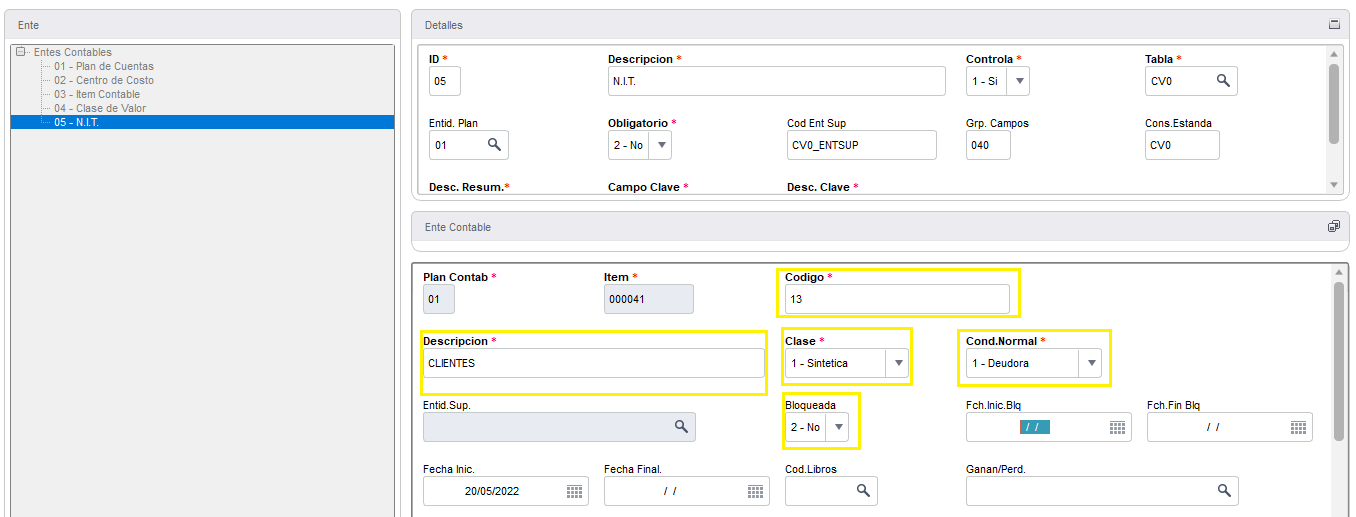Open the Cond.Normal dropdown

(x=1091, y=364)
